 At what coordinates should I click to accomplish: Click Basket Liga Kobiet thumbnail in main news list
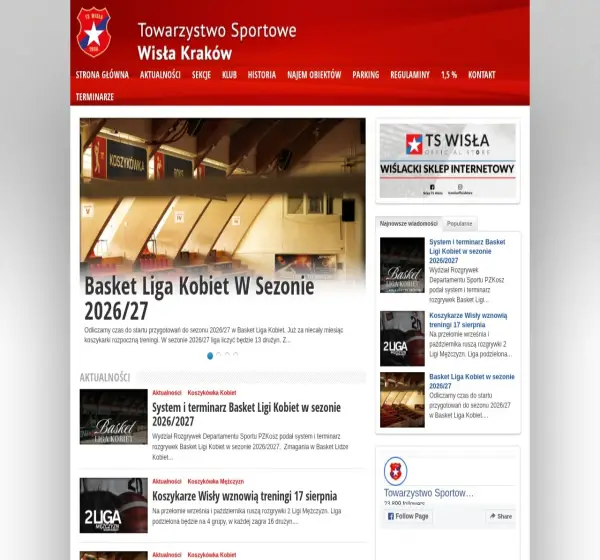pyautogui.click(x=114, y=417)
